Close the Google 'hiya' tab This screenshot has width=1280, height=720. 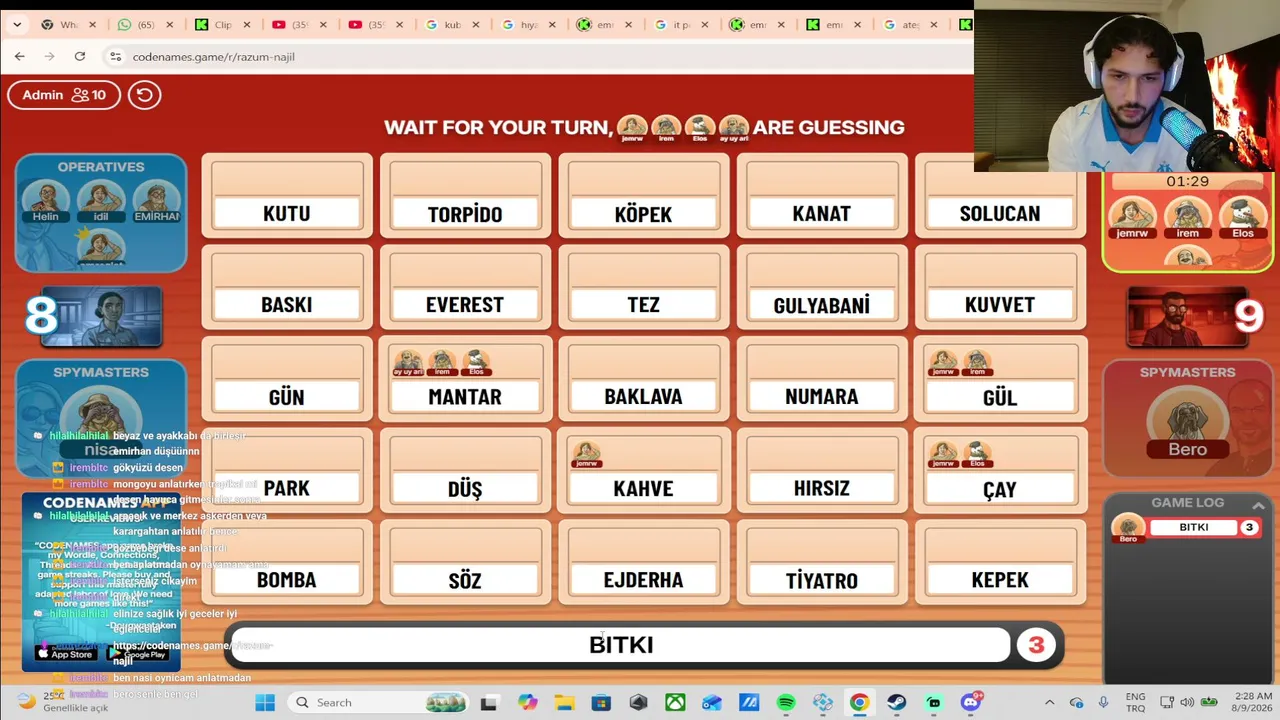pos(553,25)
